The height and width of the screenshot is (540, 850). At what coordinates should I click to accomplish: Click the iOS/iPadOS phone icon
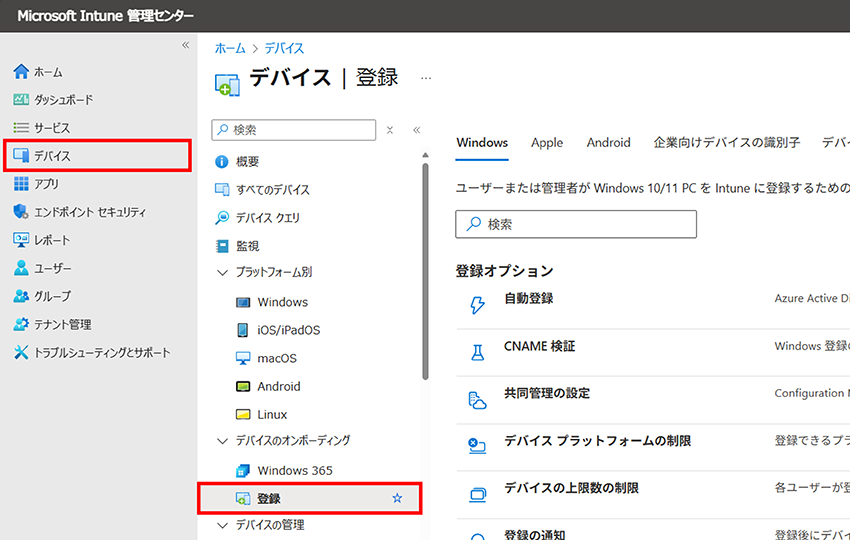243,330
